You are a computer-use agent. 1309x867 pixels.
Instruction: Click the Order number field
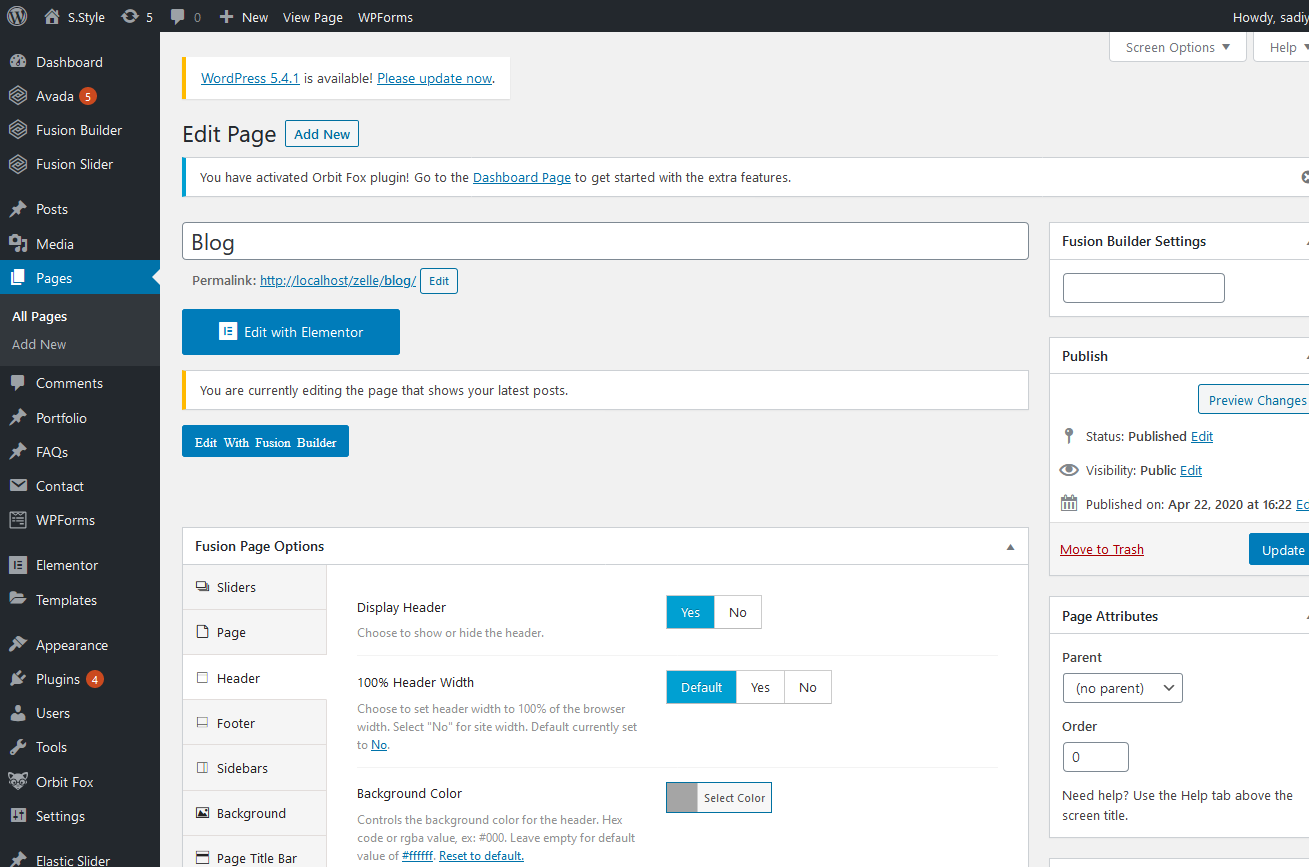[1096, 757]
